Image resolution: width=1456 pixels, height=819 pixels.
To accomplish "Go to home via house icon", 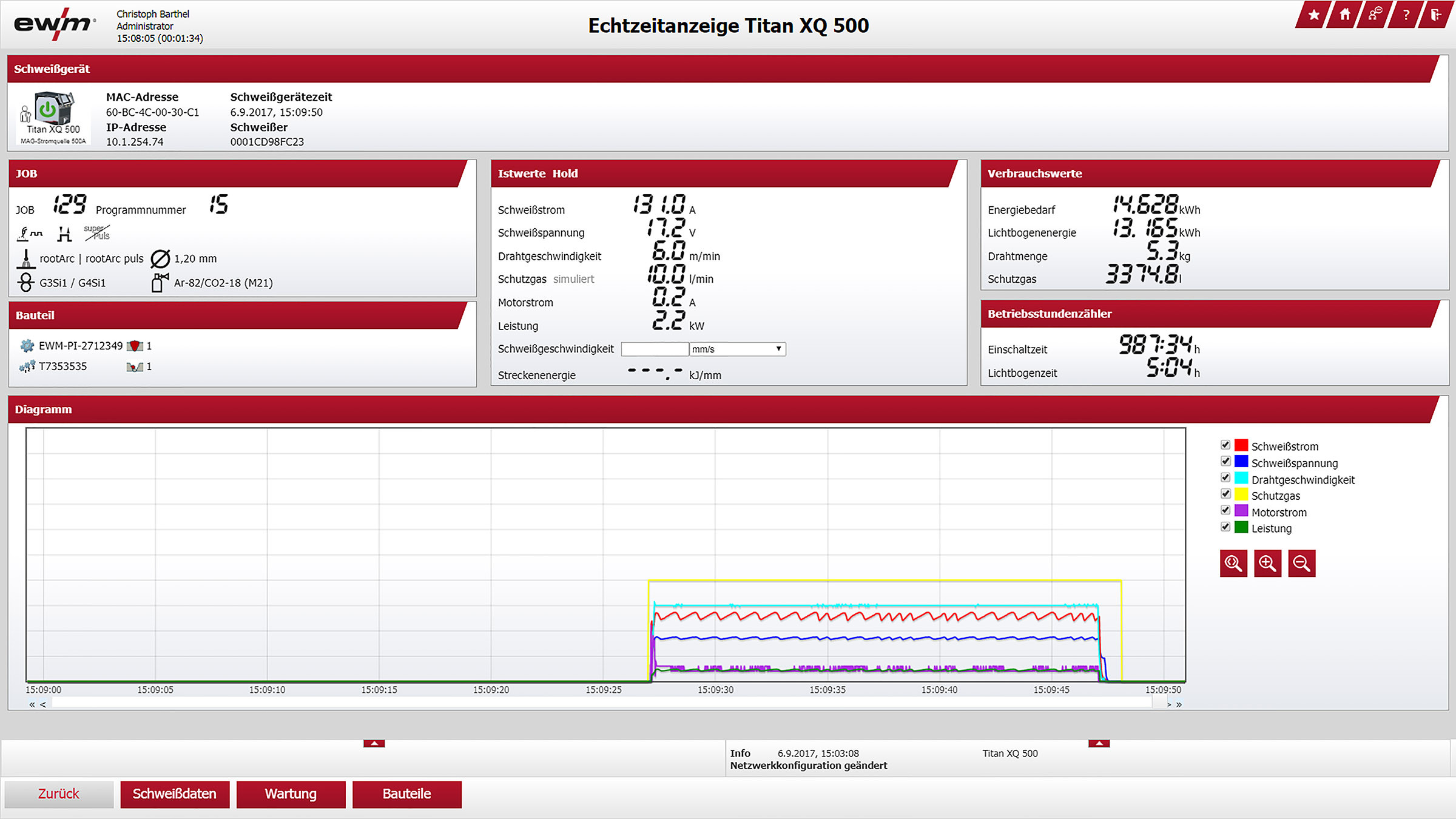I will coord(1344,15).
